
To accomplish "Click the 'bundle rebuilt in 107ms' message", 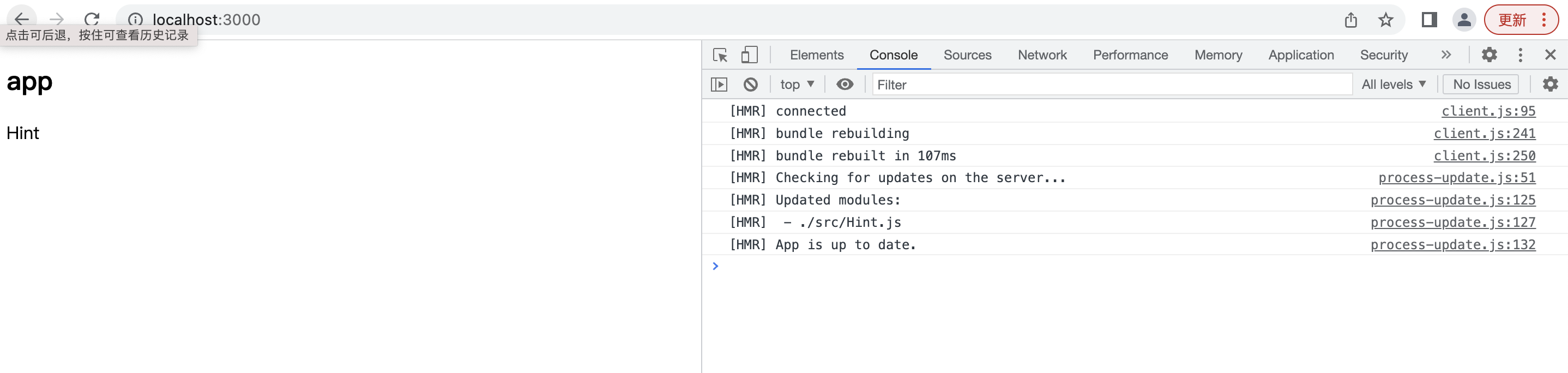I will [x=866, y=157].
